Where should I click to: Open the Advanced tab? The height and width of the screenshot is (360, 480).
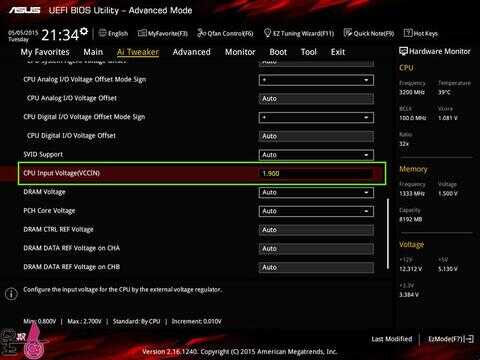[x=192, y=52]
